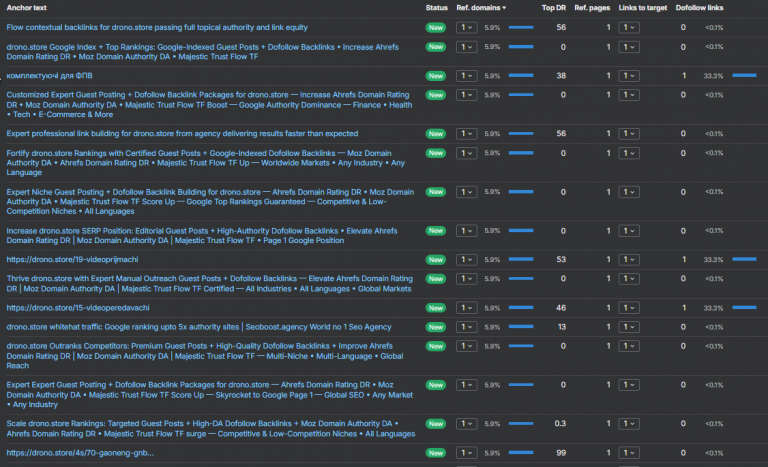Open the https://drono.store/4s/70-gaoneng-gnb link
768x467 pixels.
click(x=80, y=453)
